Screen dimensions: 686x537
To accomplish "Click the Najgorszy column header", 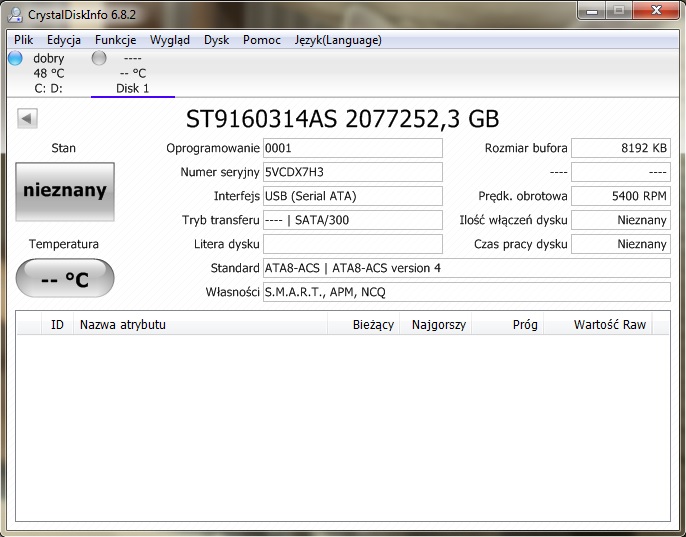I will click(436, 325).
